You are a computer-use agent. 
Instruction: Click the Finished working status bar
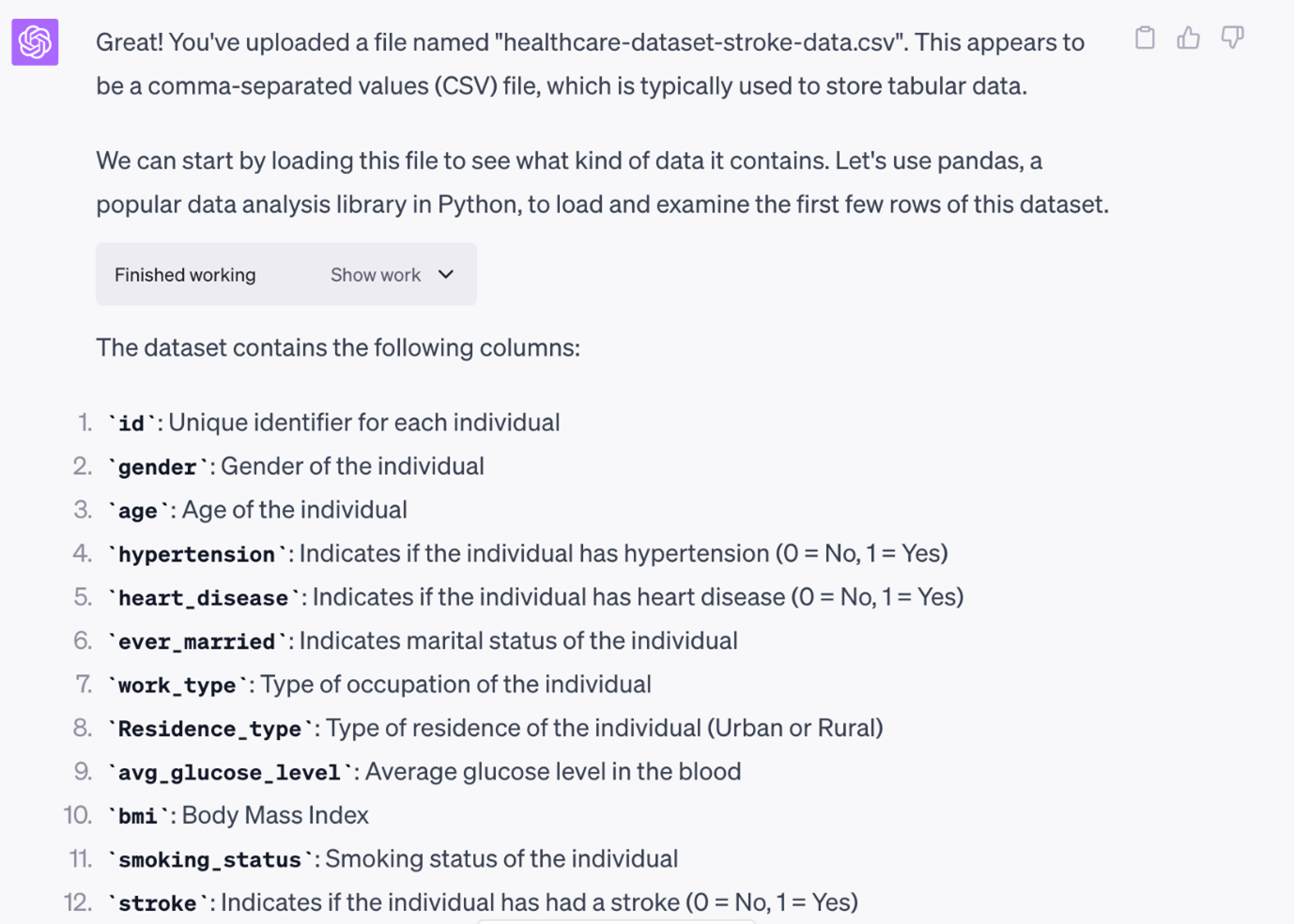(x=185, y=274)
